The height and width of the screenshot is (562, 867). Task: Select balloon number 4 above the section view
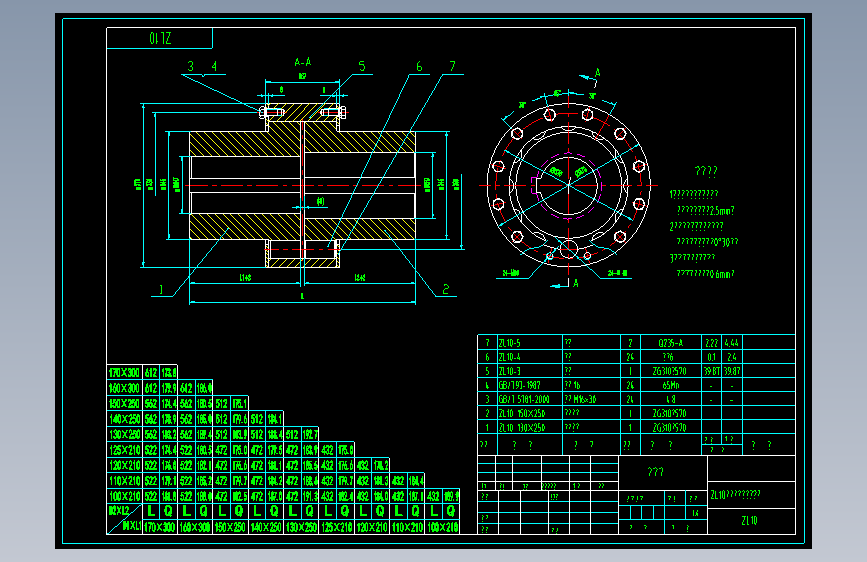pyautogui.click(x=215, y=66)
